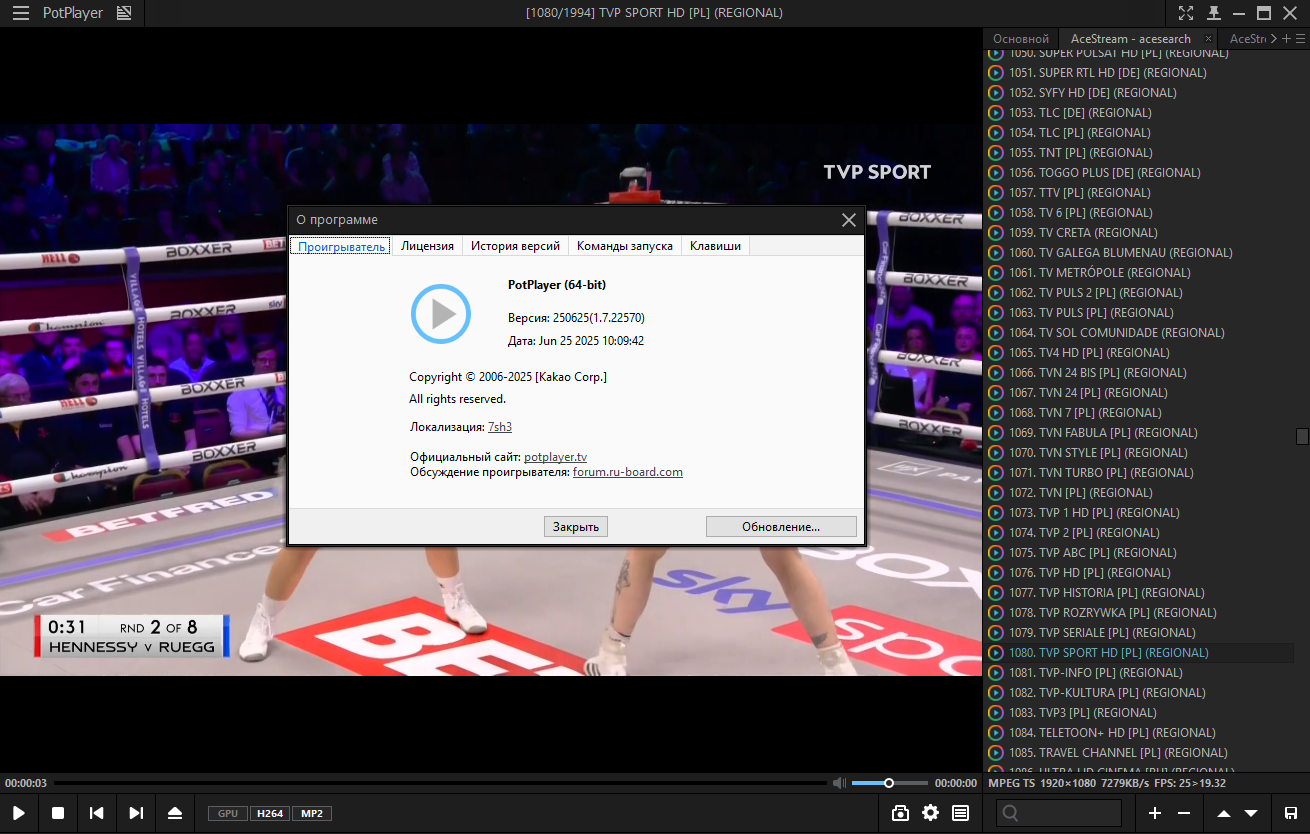The width and height of the screenshot is (1310, 834).
Task: Click play icon beside 1062. TV PULS 2
Action: (996, 293)
